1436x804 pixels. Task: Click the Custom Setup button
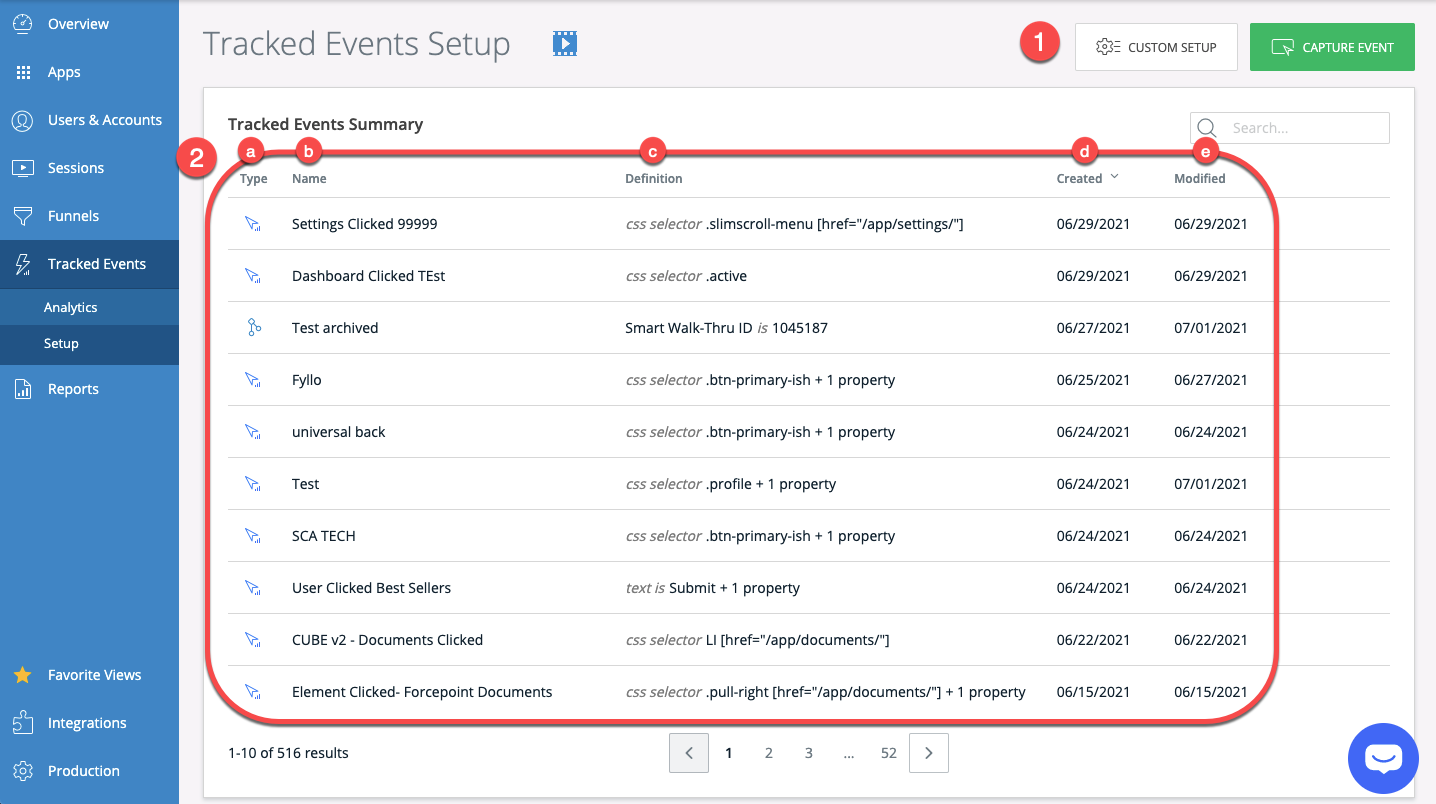[1156, 47]
